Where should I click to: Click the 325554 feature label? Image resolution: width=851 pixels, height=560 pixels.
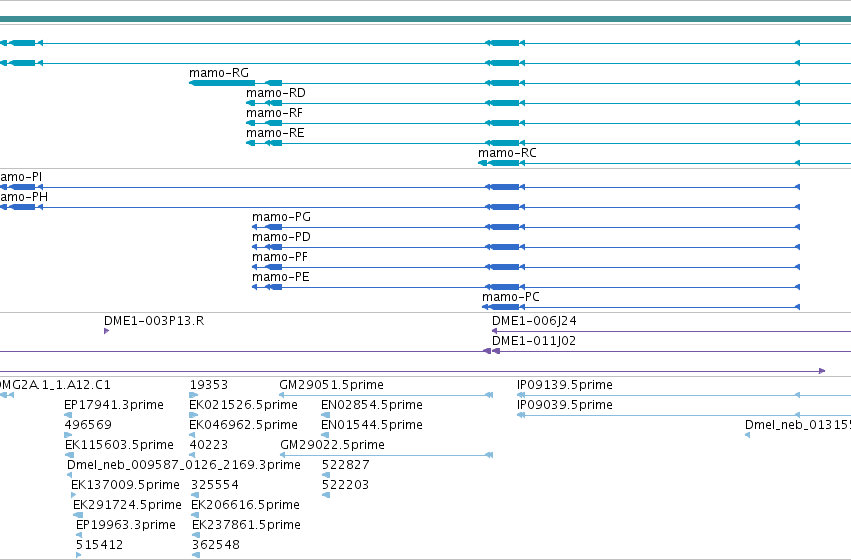pyautogui.click(x=215, y=485)
